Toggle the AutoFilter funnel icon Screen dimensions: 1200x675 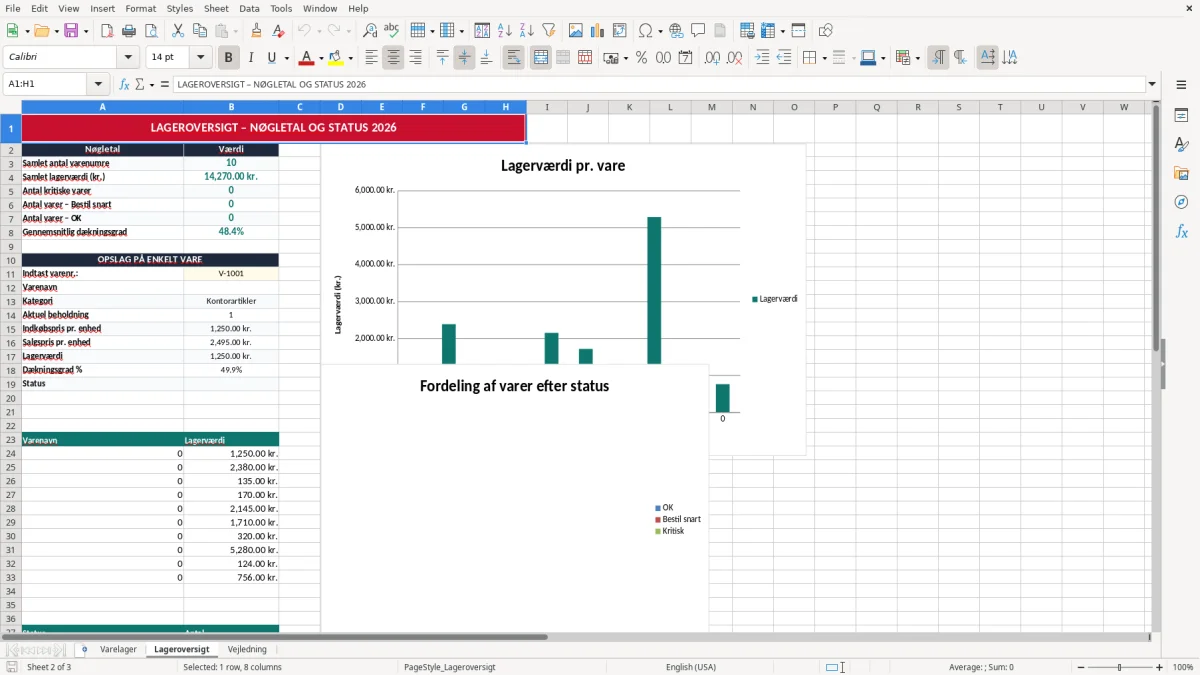point(548,31)
